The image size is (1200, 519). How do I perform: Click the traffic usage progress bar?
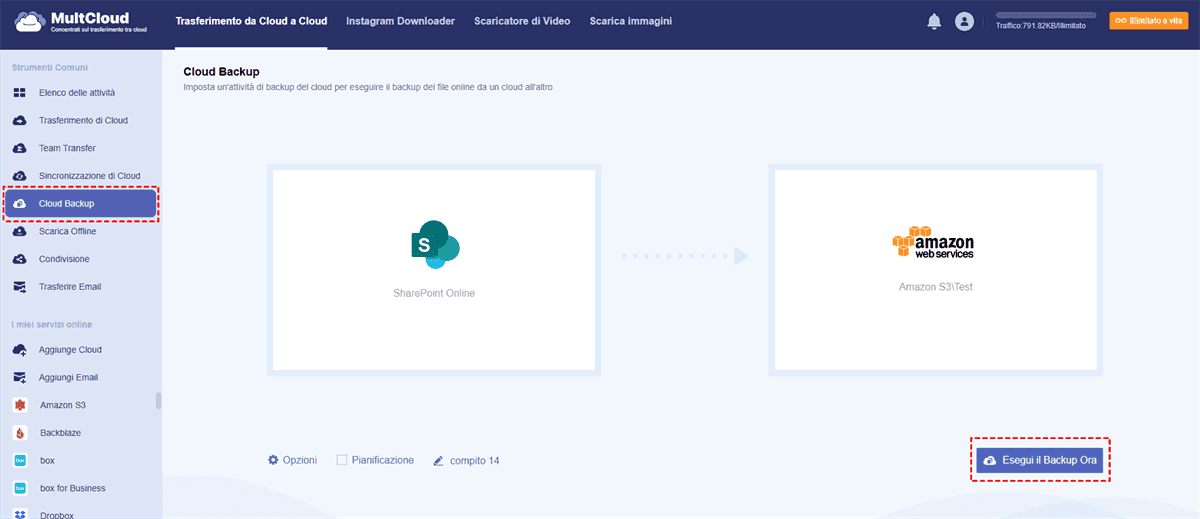[1046, 17]
